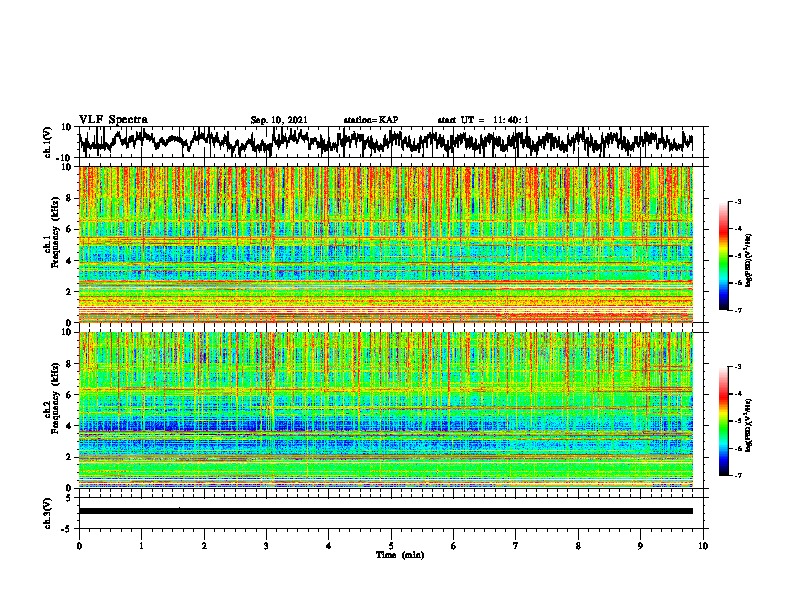Viewport: 792px width, 612px height.
Task: Click time axis tick label "1"
Action: 141,546
